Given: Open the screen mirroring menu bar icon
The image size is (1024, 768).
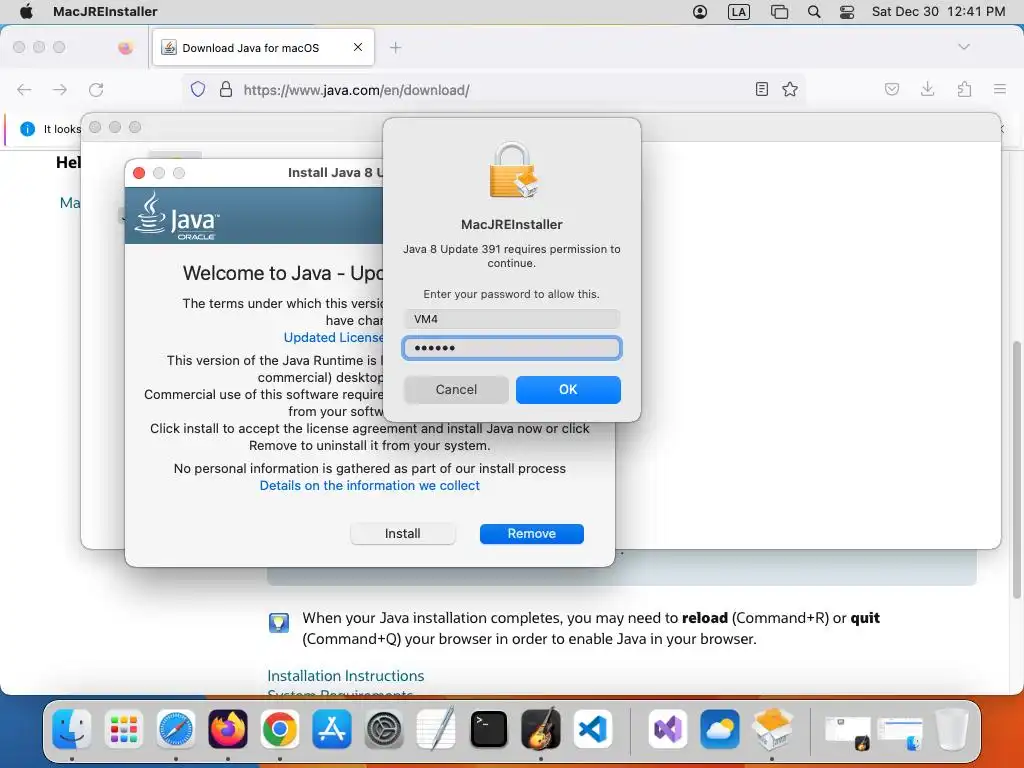Looking at the screenshot, I should [779, 12].
